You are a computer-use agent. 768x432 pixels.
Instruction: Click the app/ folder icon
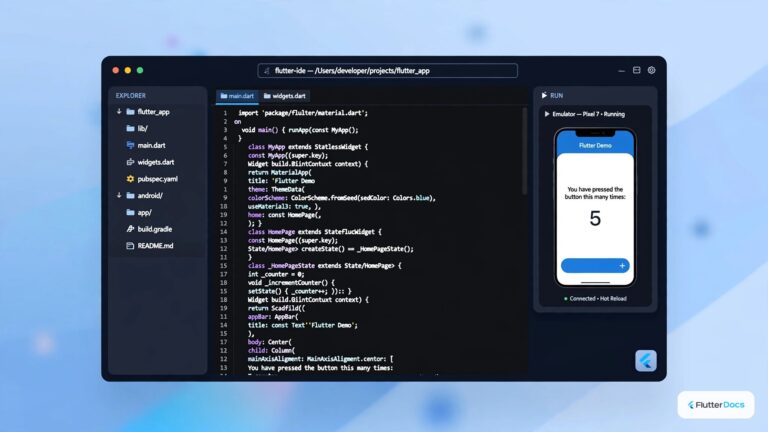pos(130,213)
